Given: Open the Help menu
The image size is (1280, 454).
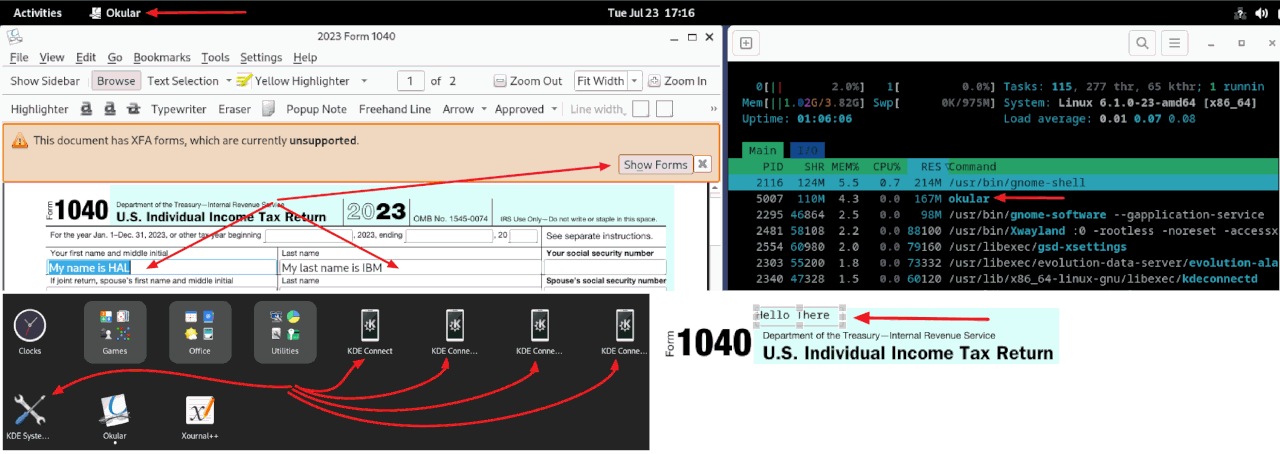Looking at the screenshot, I should (x=305, y=57).
